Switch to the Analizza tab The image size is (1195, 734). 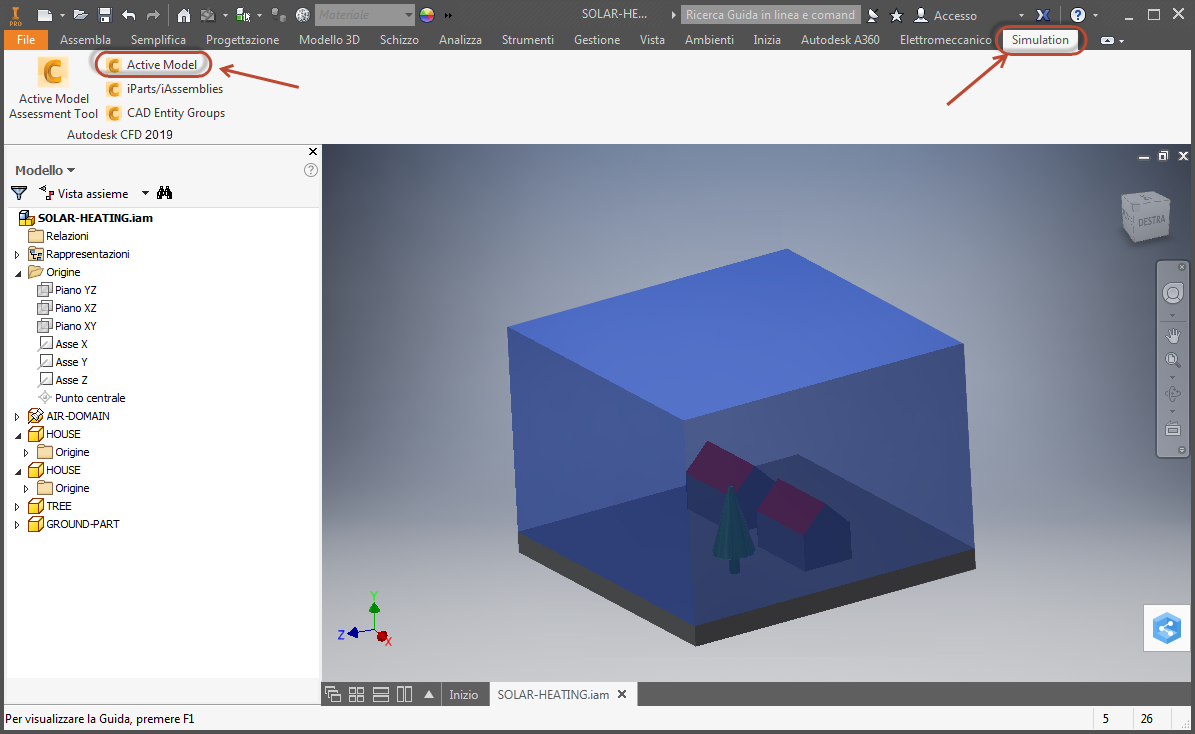click(460, 40)
